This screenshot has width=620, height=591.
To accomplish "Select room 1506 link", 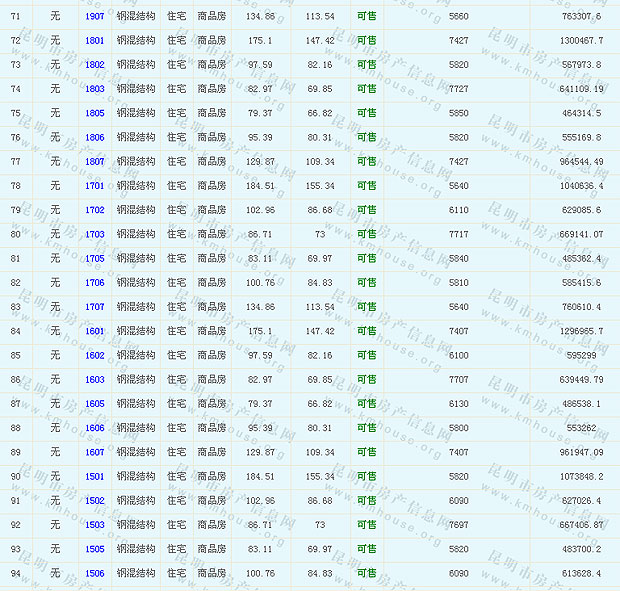I will [95, 573].
